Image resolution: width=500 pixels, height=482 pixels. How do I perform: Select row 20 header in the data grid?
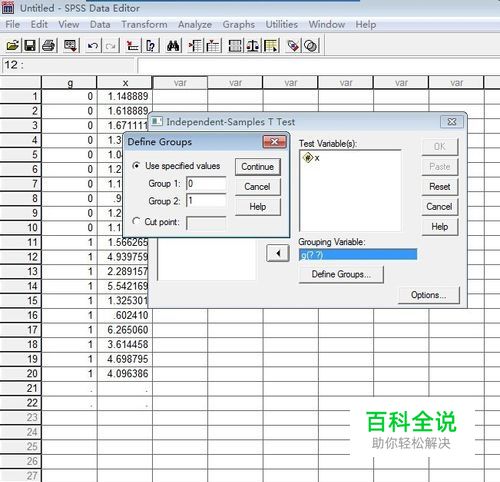21,373
